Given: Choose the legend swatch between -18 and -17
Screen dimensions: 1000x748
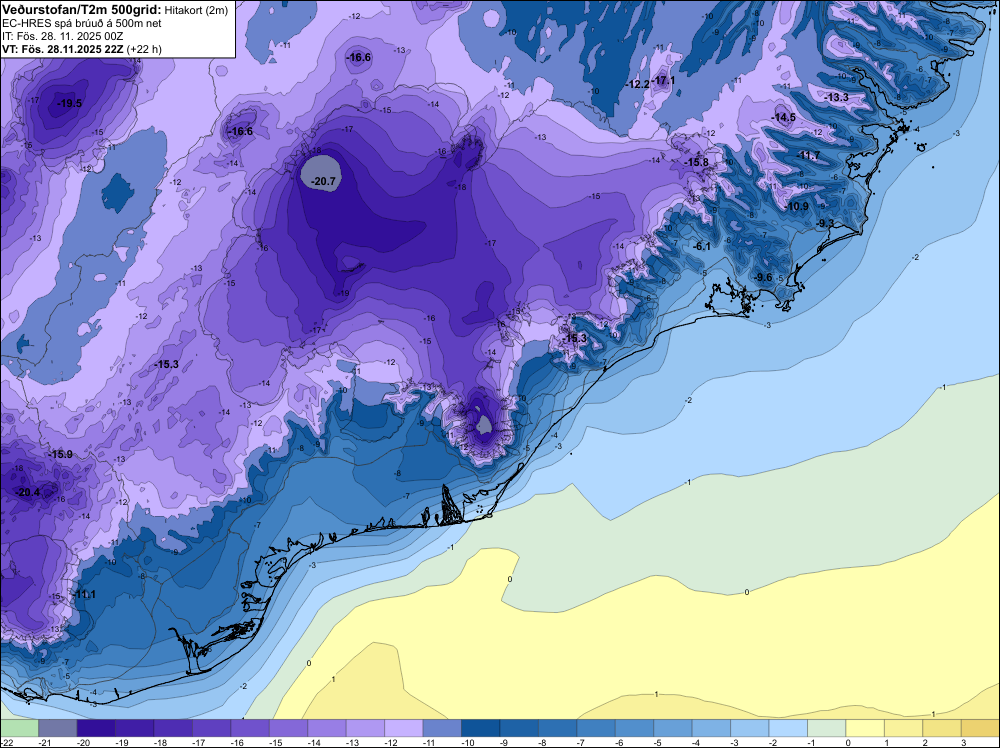Looking at the screenshot, I should click(173, 728).
